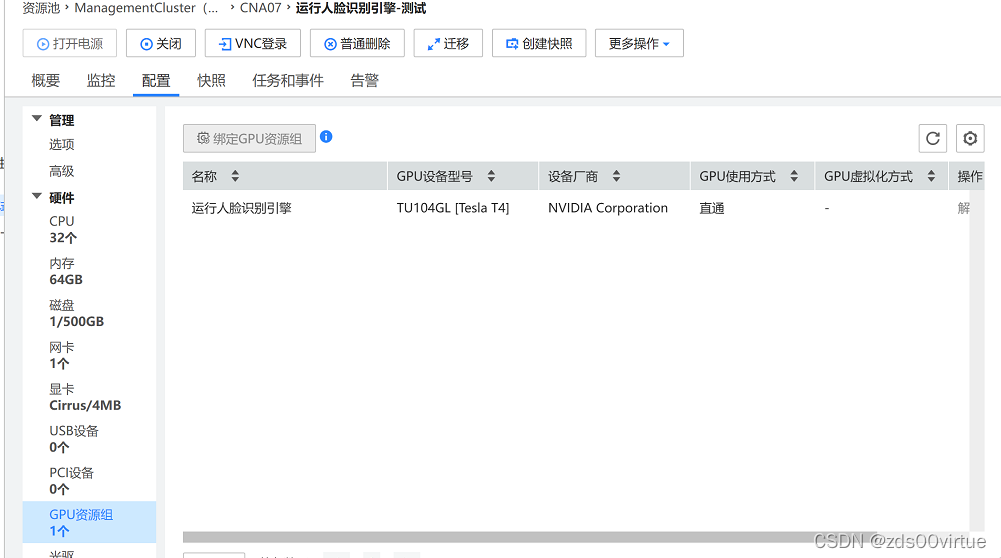Click the 解 unbind link in row
1001x558 pixels.
pyautogui.click(x=963, y=208)
